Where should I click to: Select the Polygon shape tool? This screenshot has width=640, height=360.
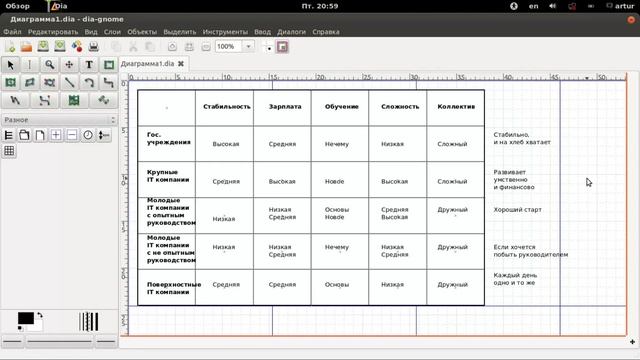30,82
